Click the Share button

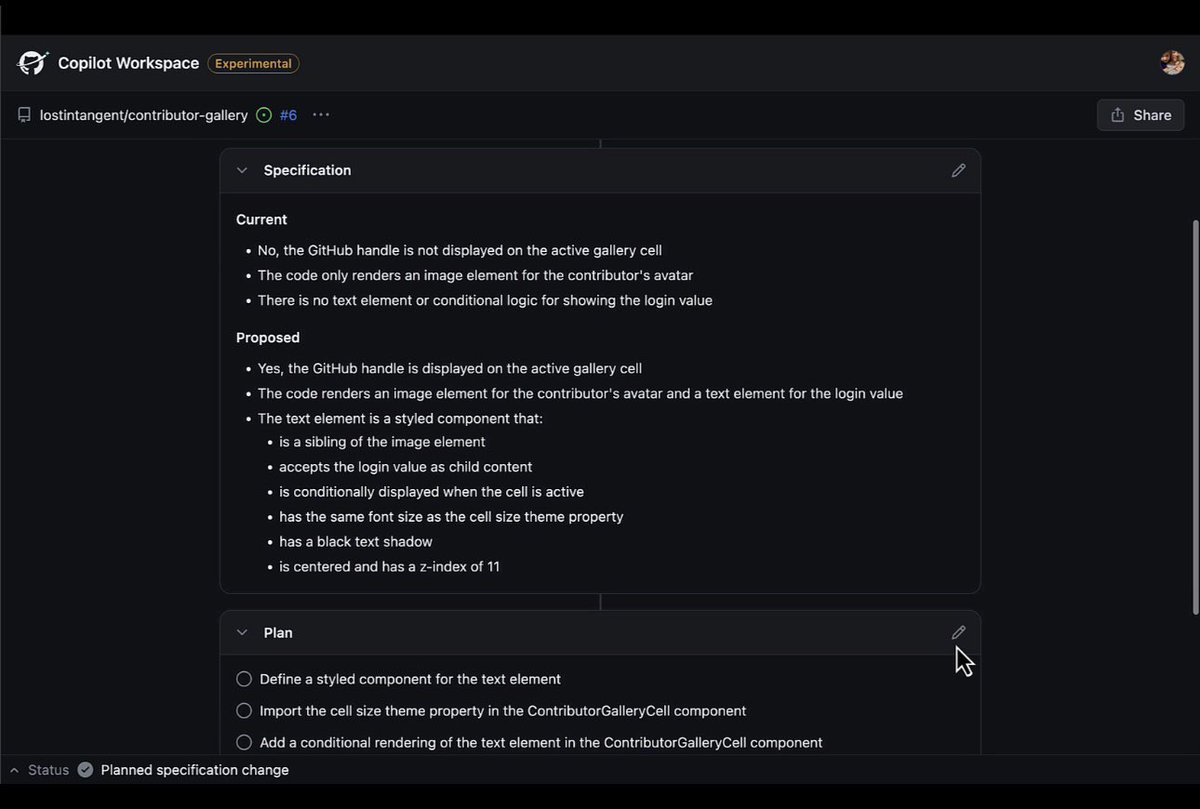pos(1141,115)
